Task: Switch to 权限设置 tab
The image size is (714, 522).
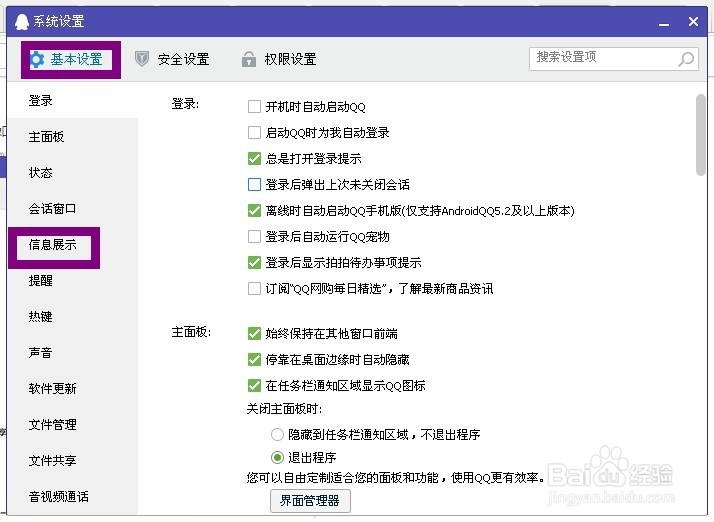Action: click(x=279, y=59)
